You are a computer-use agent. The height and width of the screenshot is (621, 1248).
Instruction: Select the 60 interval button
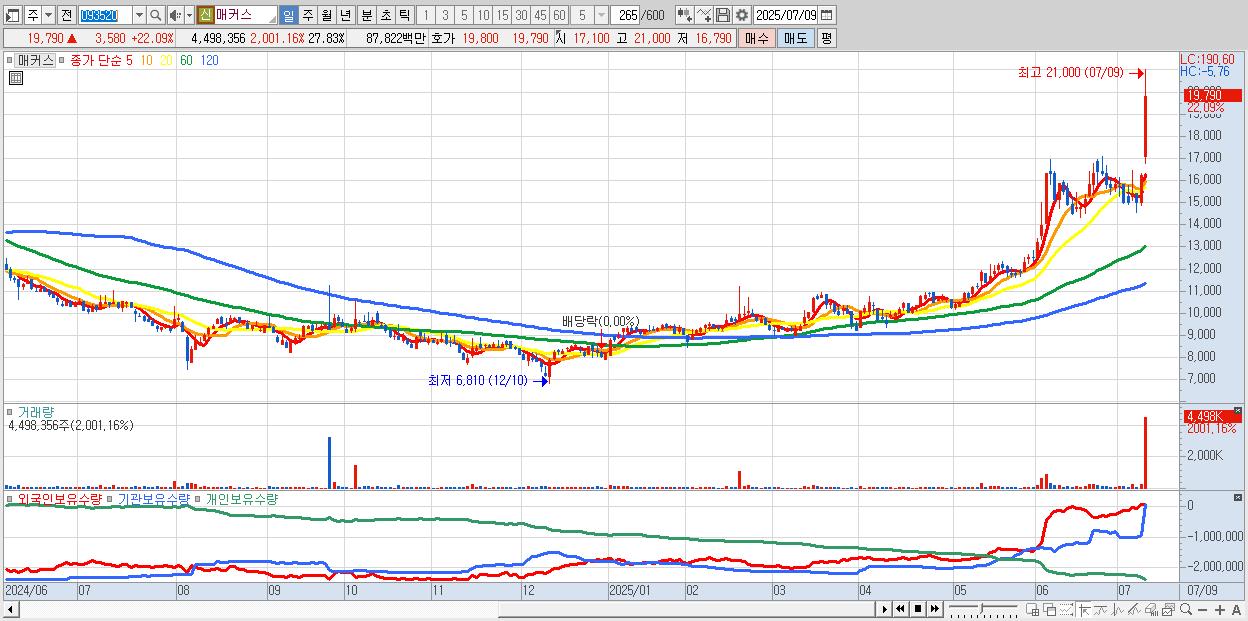pos(559,15)
